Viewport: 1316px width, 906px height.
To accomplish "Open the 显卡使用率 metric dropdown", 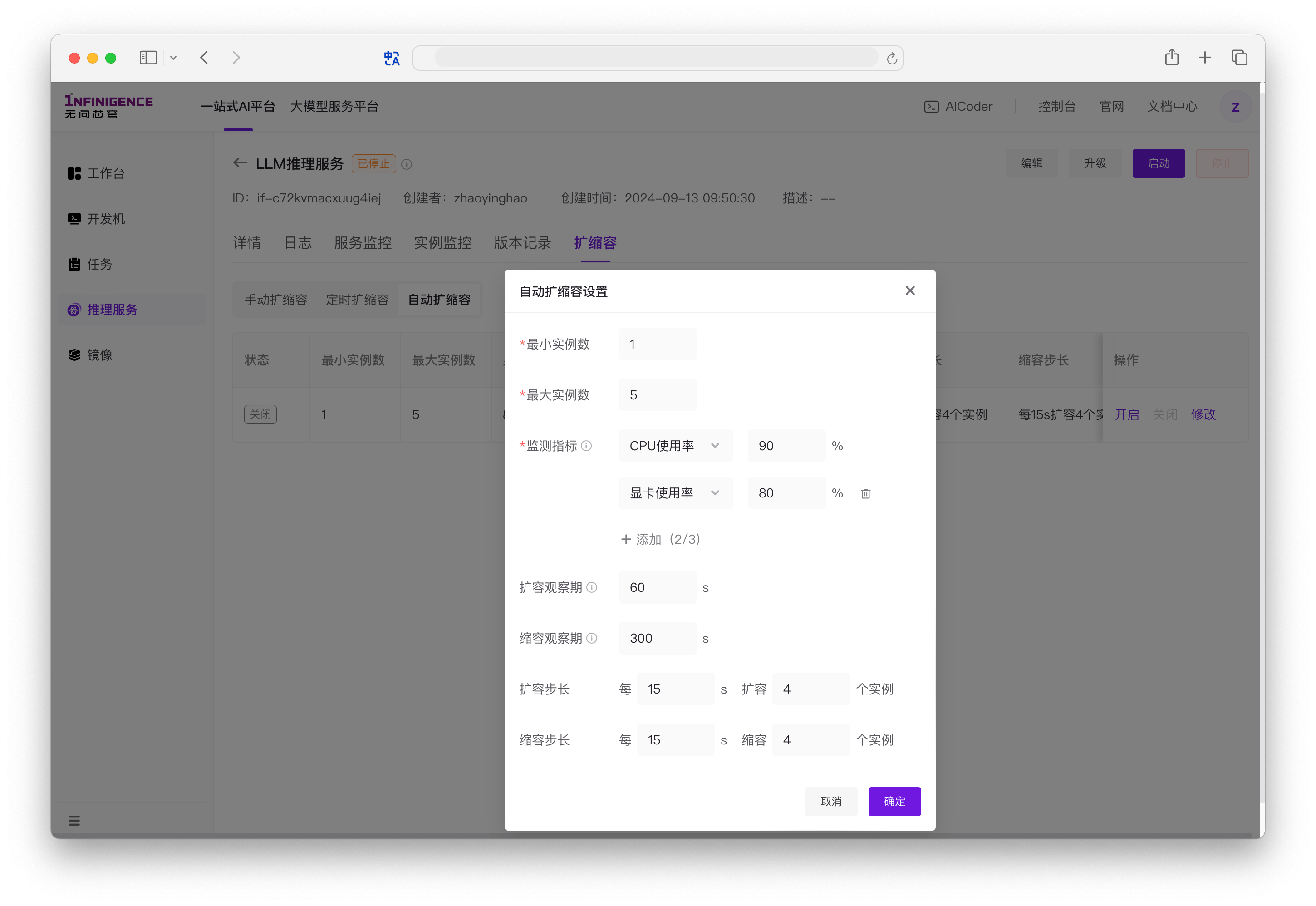I will pos(676,493).
